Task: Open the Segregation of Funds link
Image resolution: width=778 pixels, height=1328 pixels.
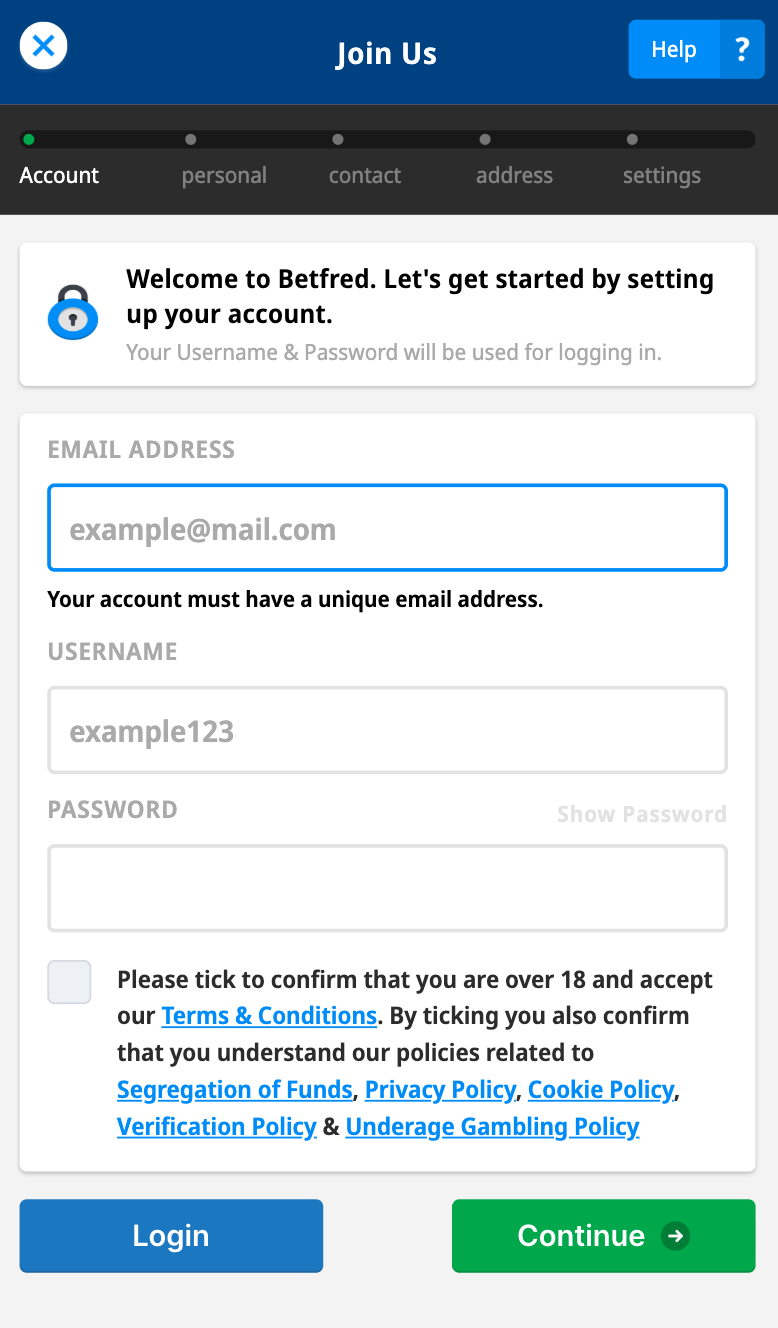Action: (235, 1090)
